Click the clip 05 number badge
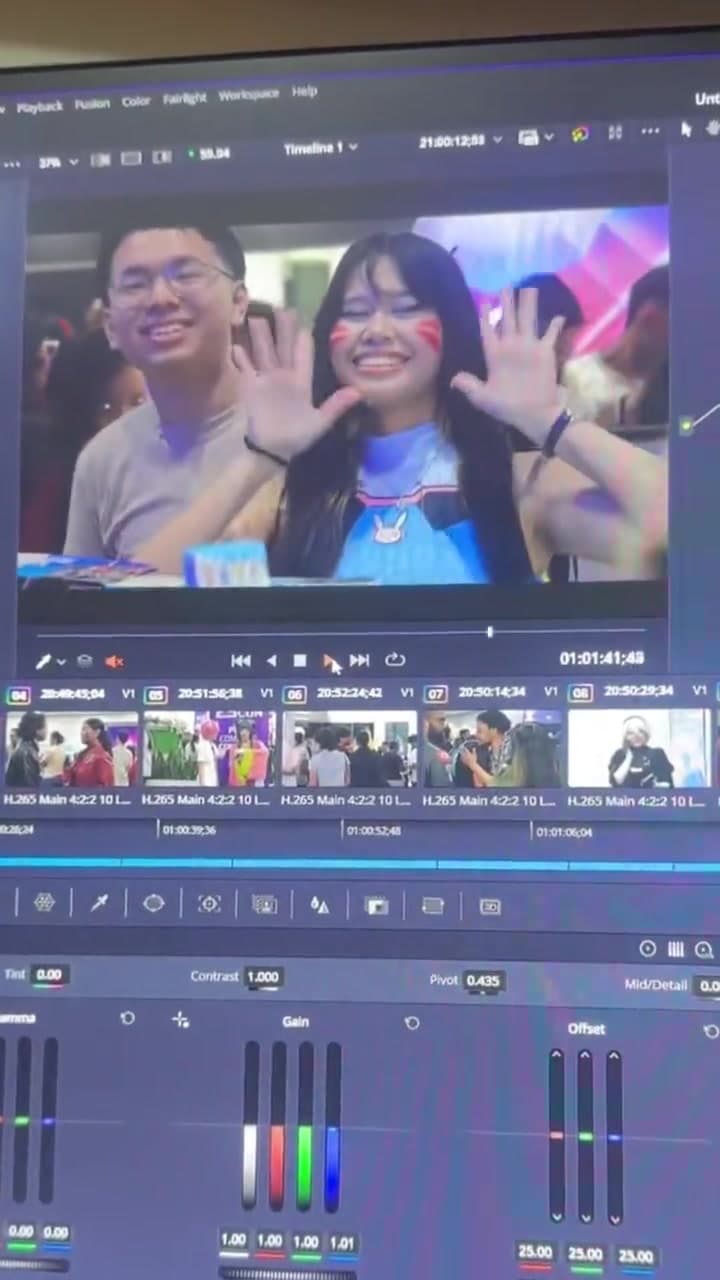720x1280 pixels. [155, 694]
